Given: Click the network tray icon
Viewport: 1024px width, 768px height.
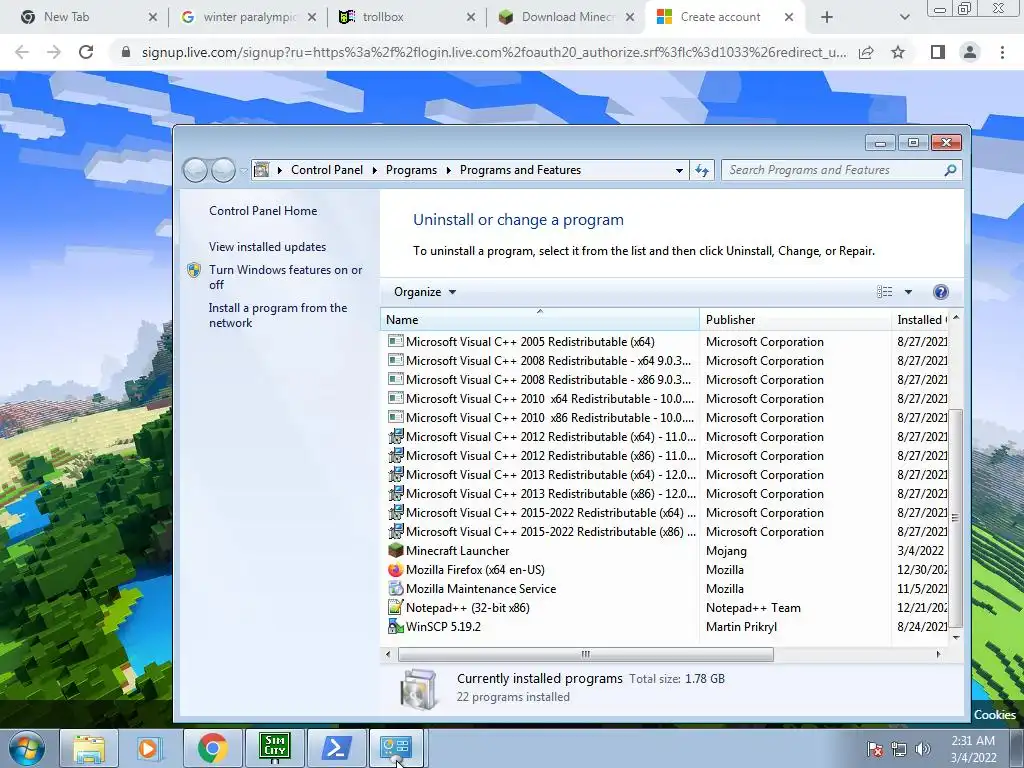Looking at the screenshot, I should click(899, 749).
